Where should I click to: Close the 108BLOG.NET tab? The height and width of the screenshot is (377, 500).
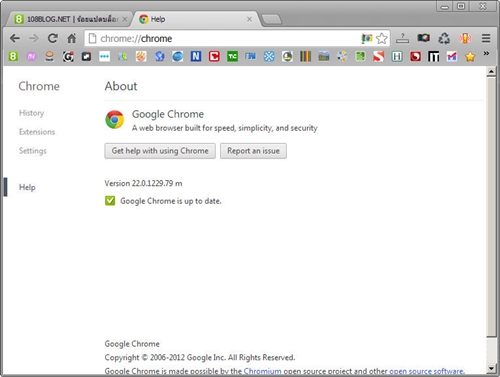click(125, 19)
